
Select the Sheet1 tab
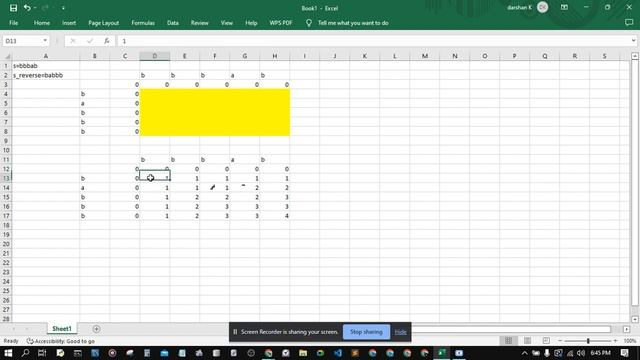(62, 329)
